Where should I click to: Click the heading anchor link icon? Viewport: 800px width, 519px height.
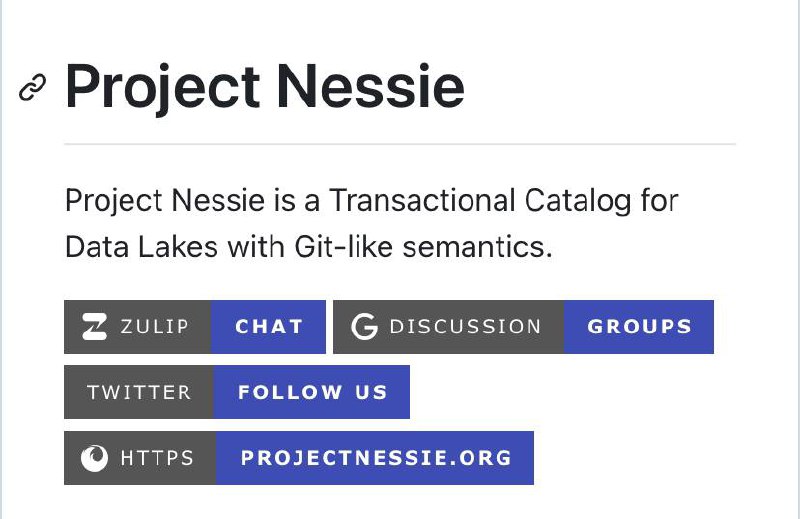[32, 87]
